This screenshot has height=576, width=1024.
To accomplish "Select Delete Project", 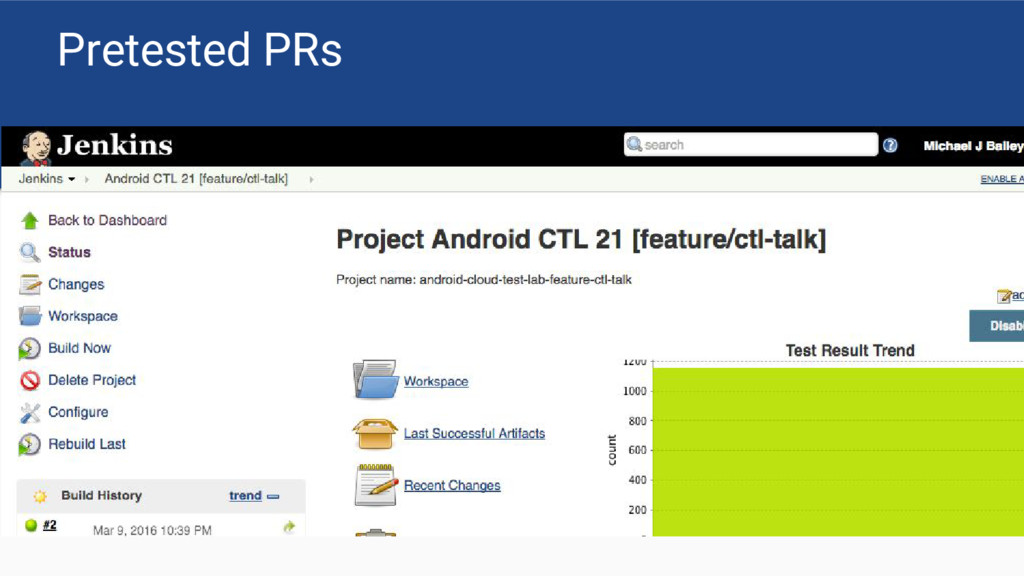I will [x=92, y=380].
